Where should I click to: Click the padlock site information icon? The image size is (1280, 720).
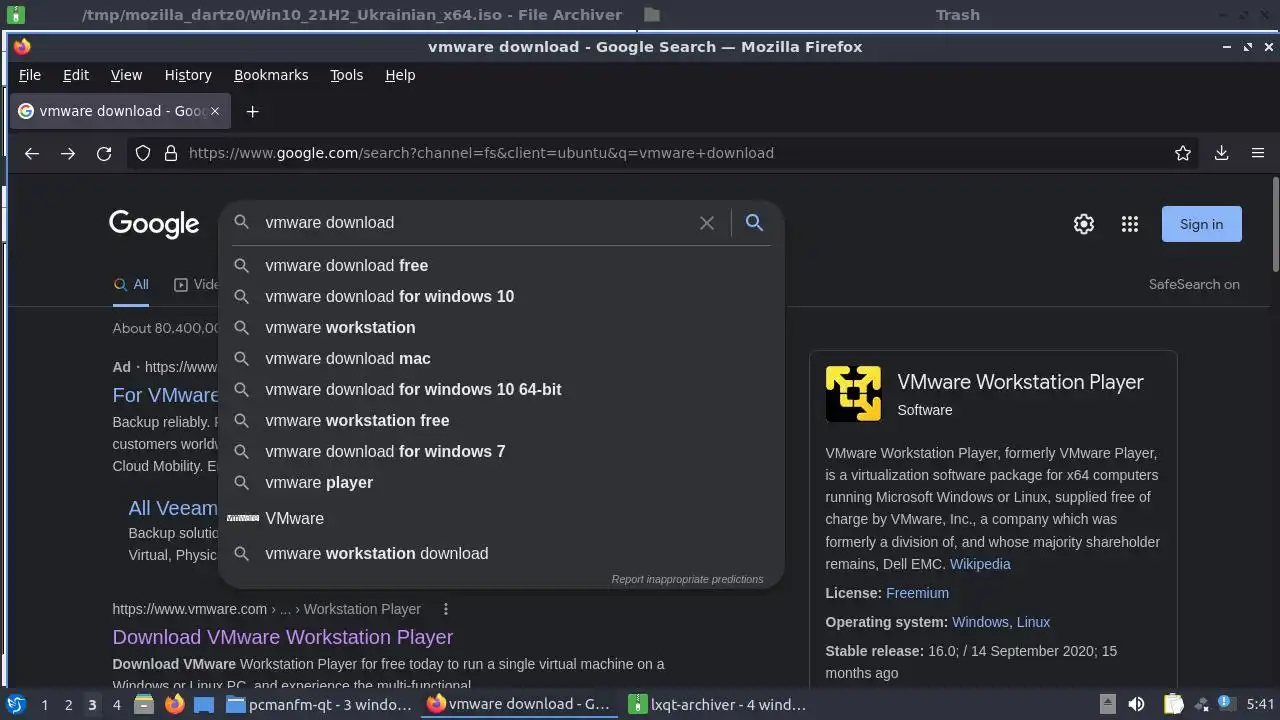(x=171, y=153)
